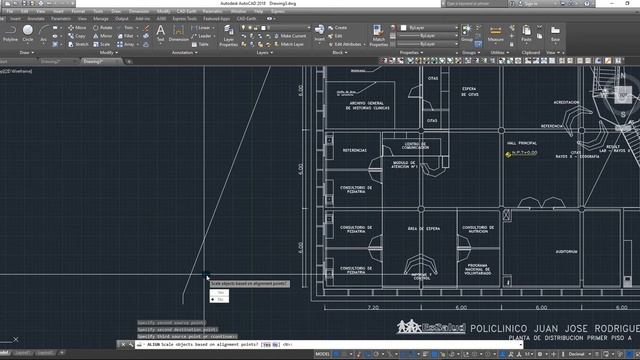Select the Dimension tool

click(179, 33)
